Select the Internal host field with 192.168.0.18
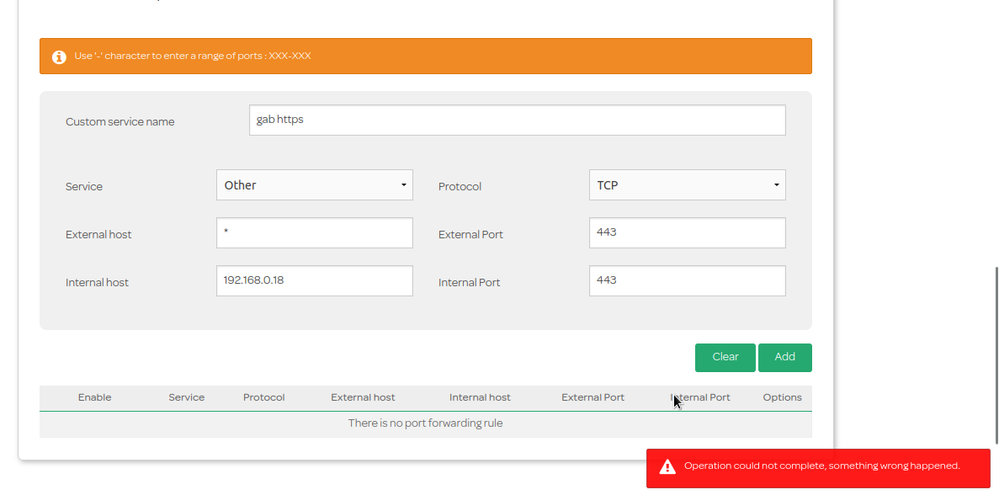This screenshot has height=501, width=999. coord(314,281)
